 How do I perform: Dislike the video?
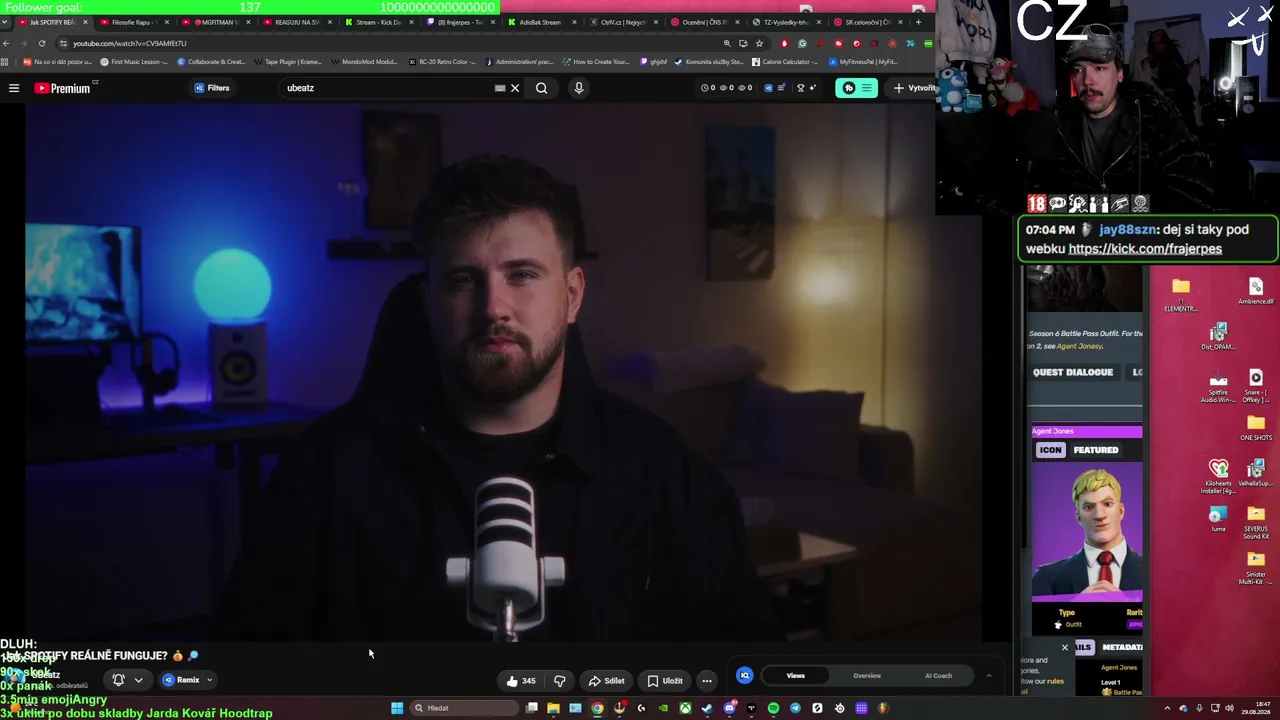click(559, 681)
